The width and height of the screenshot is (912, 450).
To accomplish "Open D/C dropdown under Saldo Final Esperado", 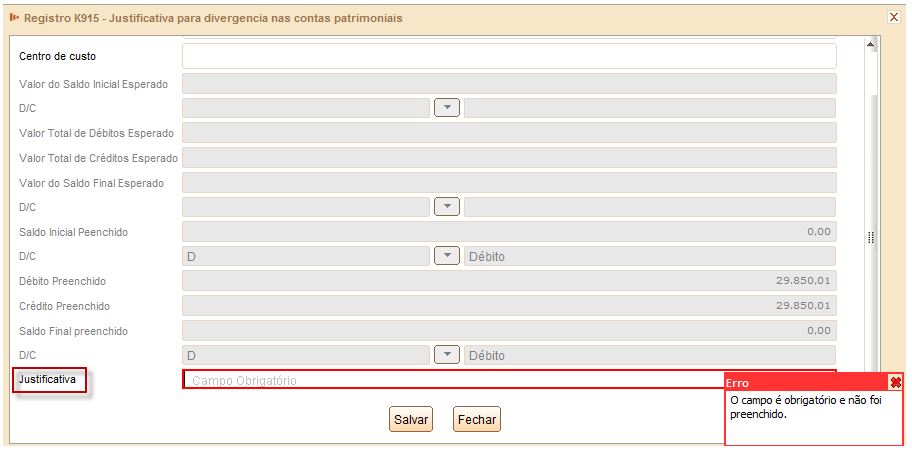I will coord(447,206).
